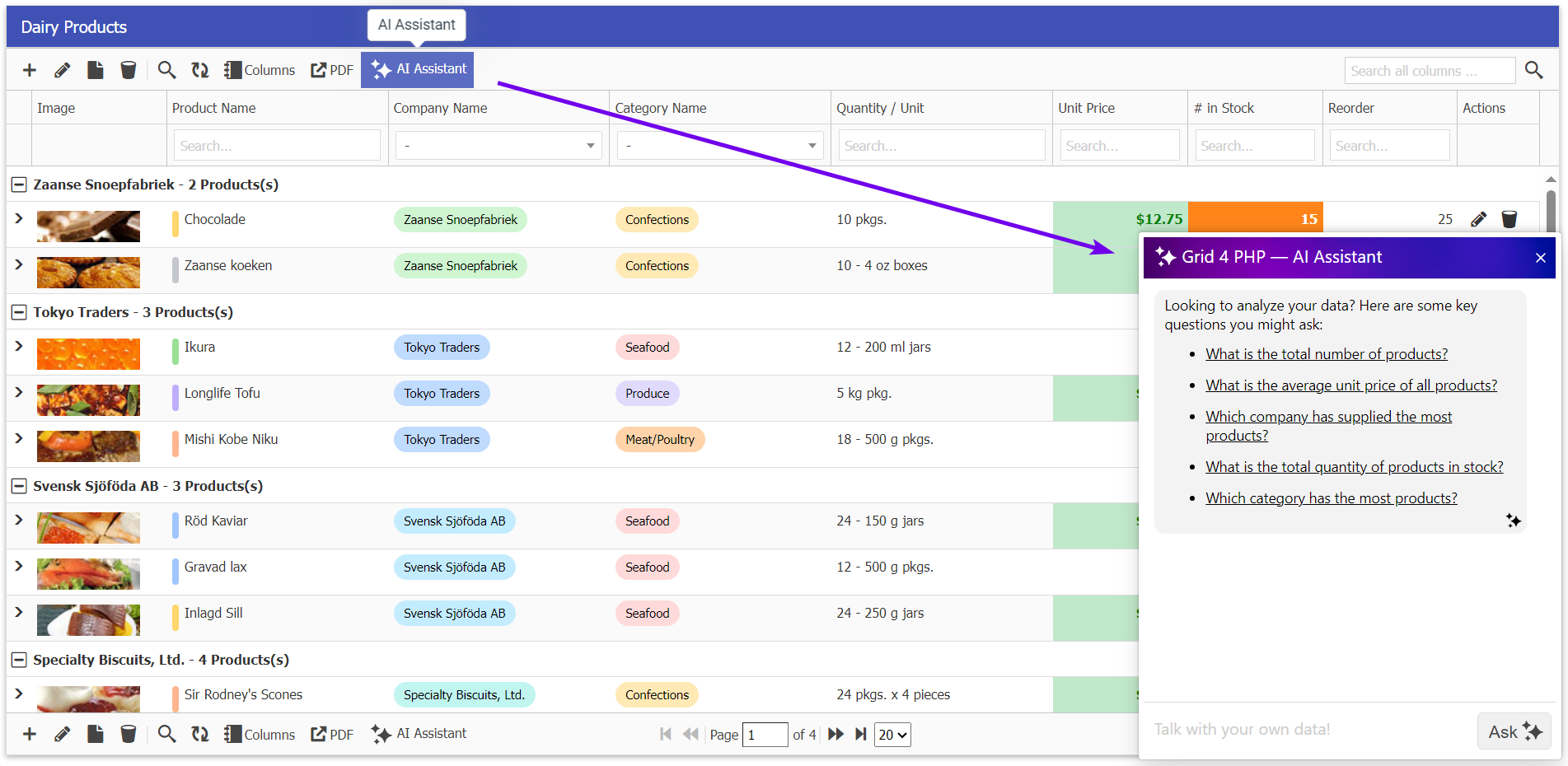Click the magnifier icon beside Search all columns
The height and width of the screenshot is (766, 1568).
point(1533,70)
